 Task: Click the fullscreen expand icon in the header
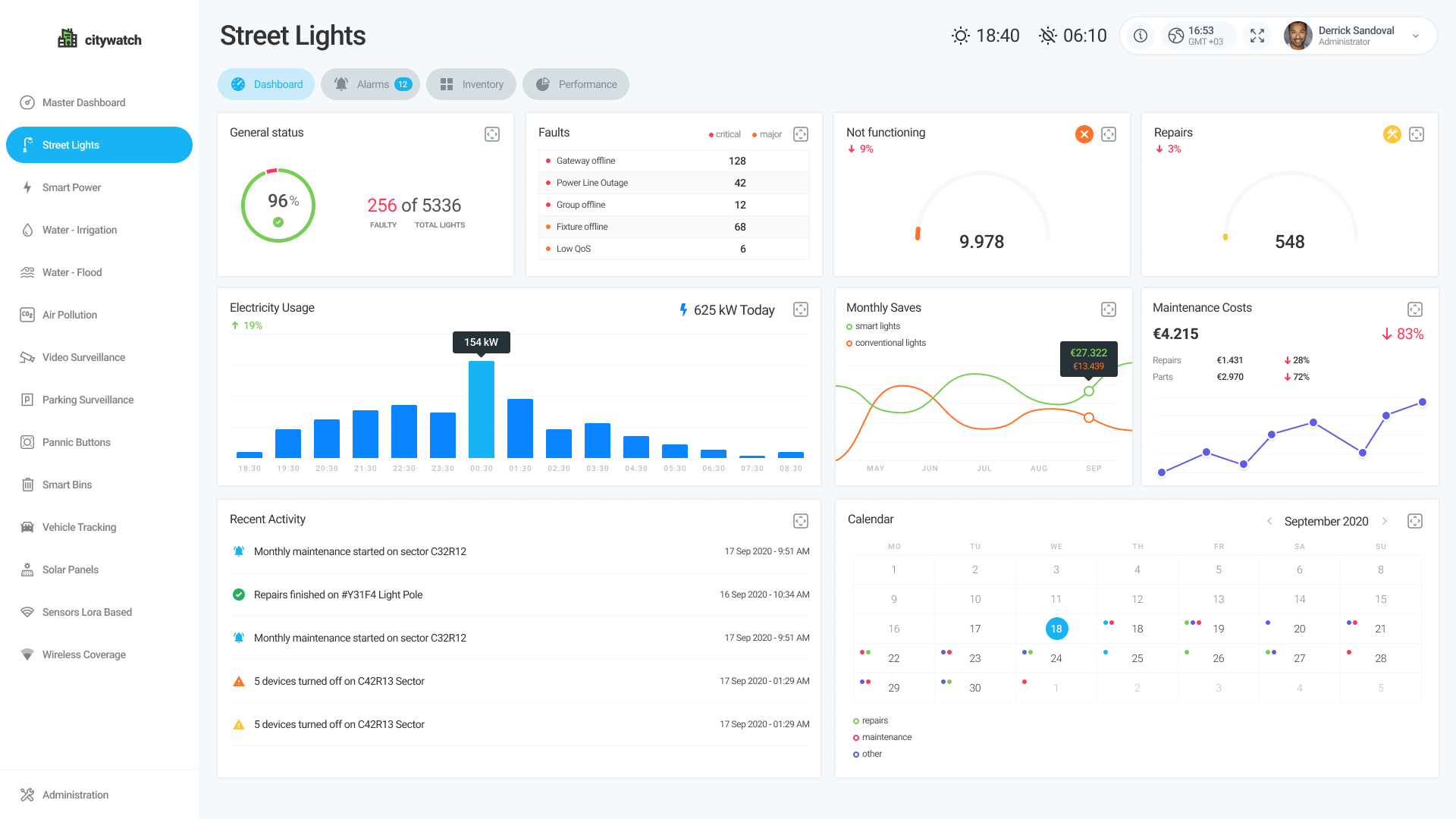pos(1257,36)
